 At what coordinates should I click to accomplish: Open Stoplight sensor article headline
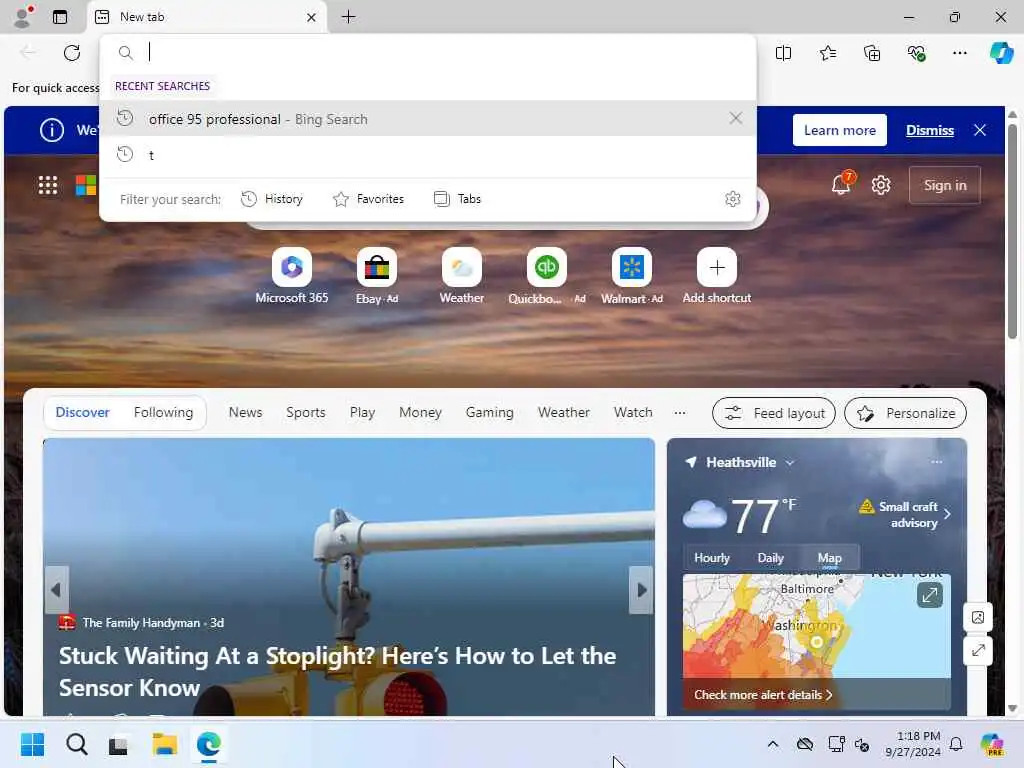[337, 671]
